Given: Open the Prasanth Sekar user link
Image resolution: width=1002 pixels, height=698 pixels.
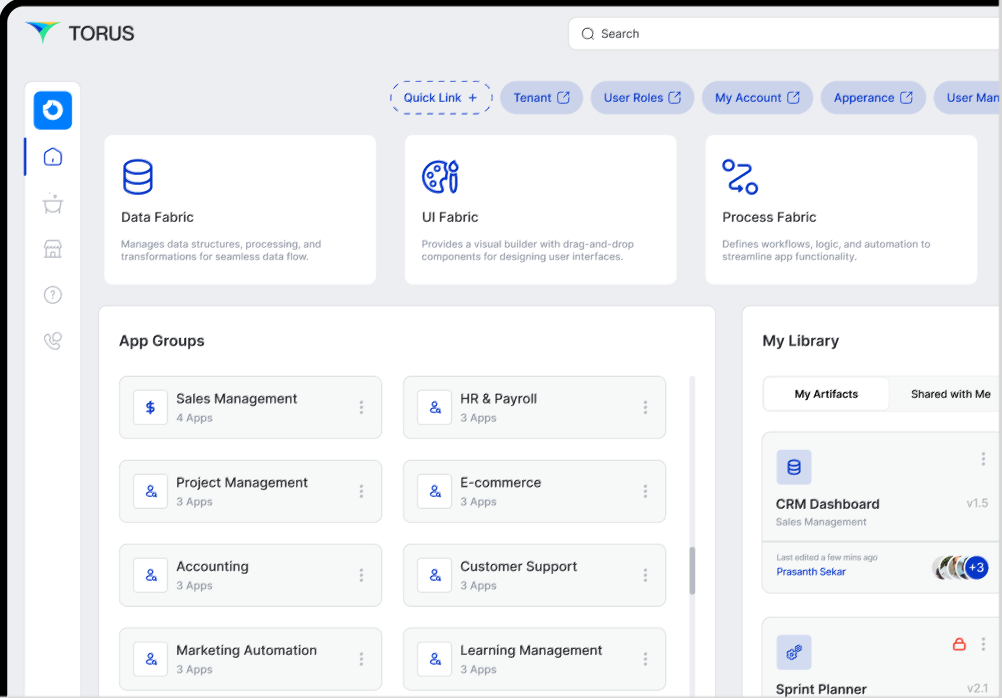Looking at the screenshot, I should click(x=811, y=572).
